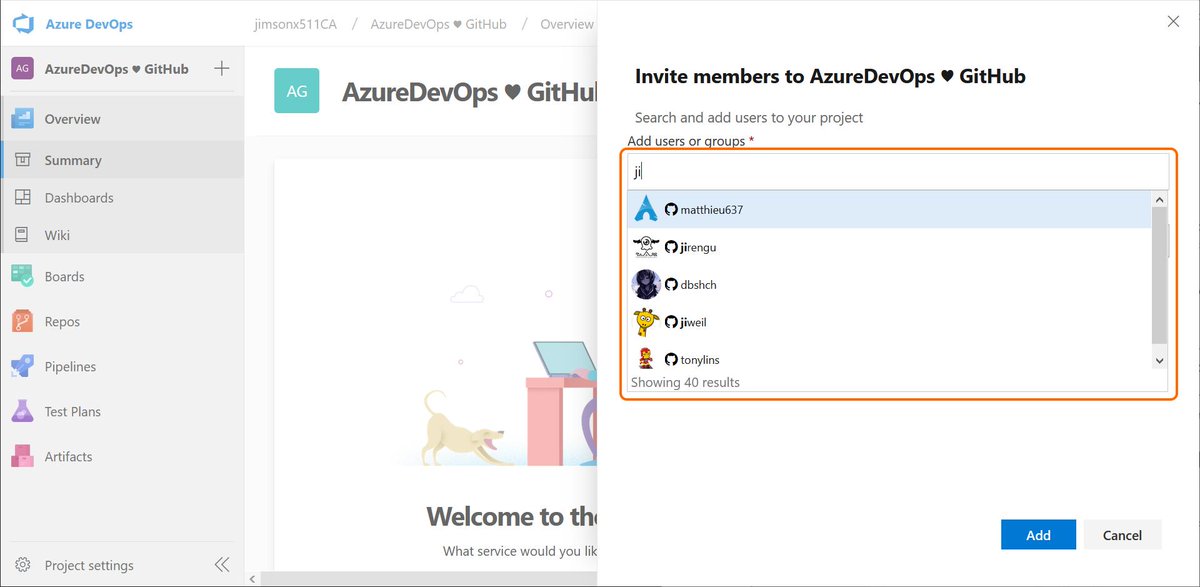The image size is (1200, 587).
Task: Open the Pipelines hub icon
Action: 23,366
